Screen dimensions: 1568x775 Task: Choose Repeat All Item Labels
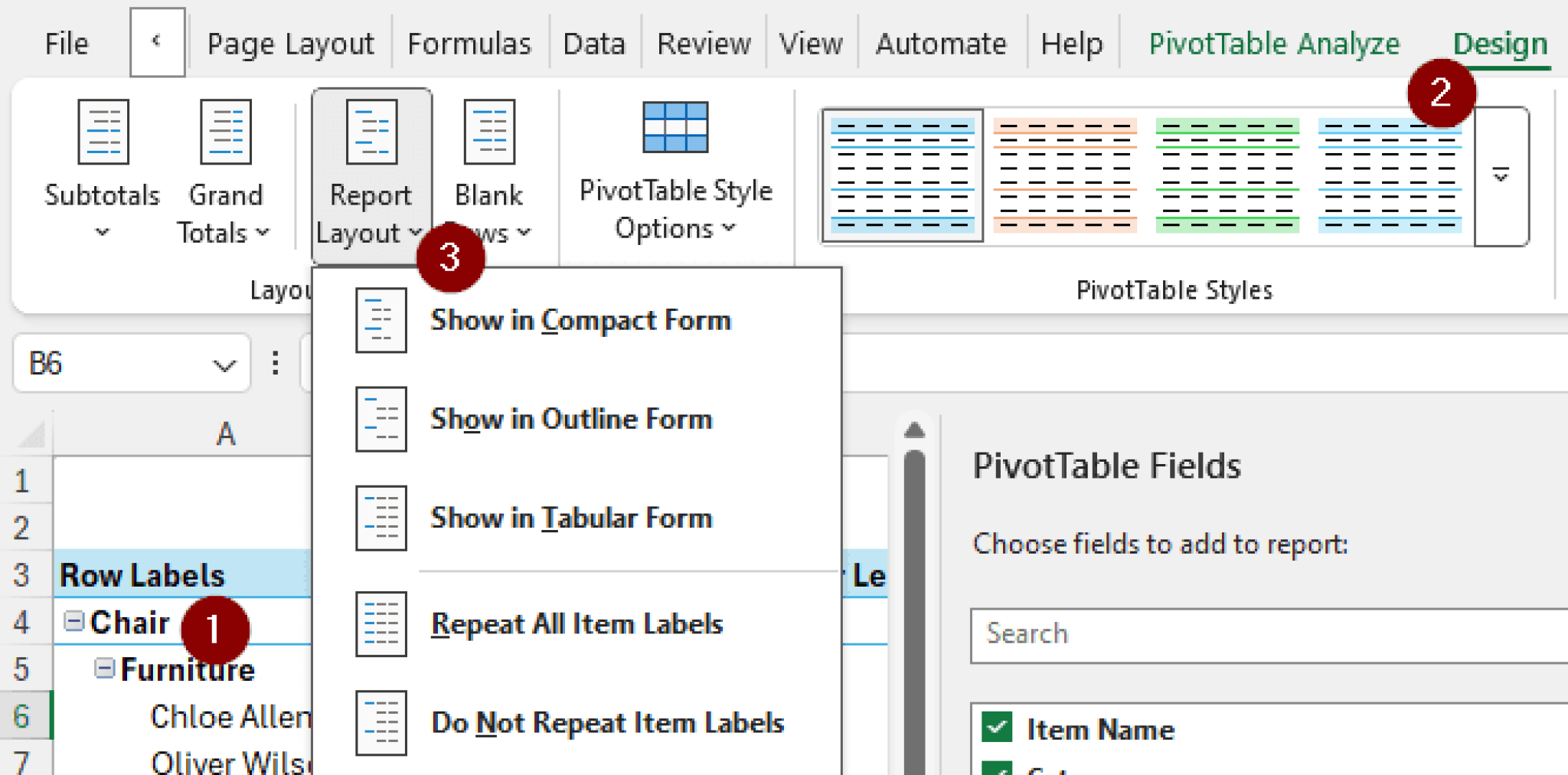577,623
